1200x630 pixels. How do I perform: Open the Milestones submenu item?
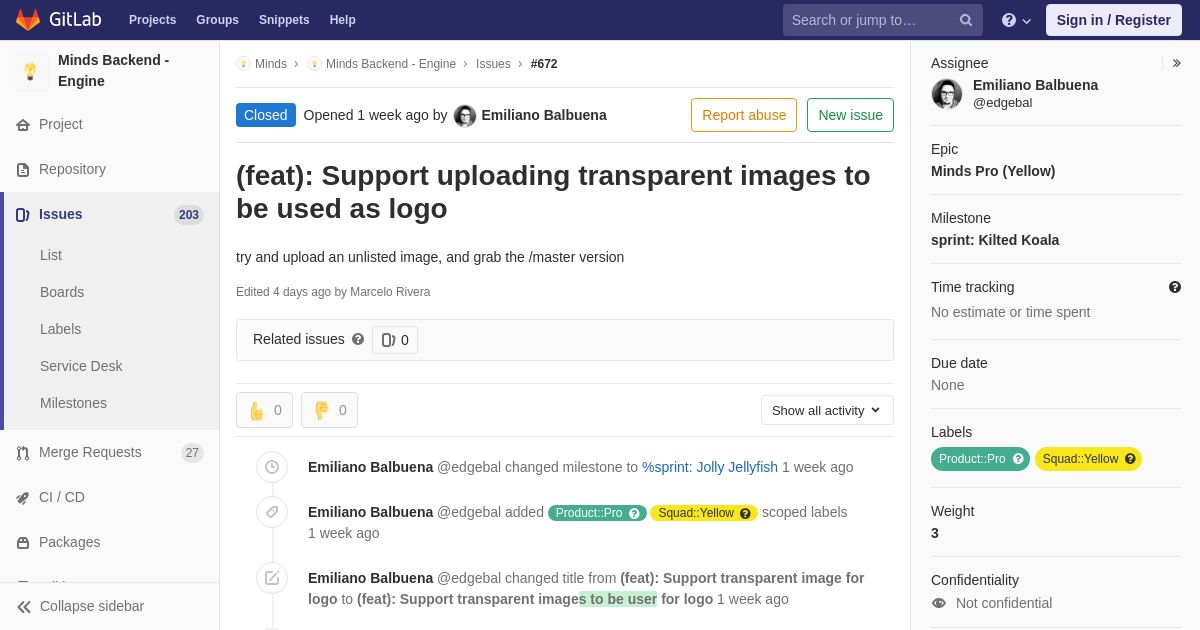(73, 403)
